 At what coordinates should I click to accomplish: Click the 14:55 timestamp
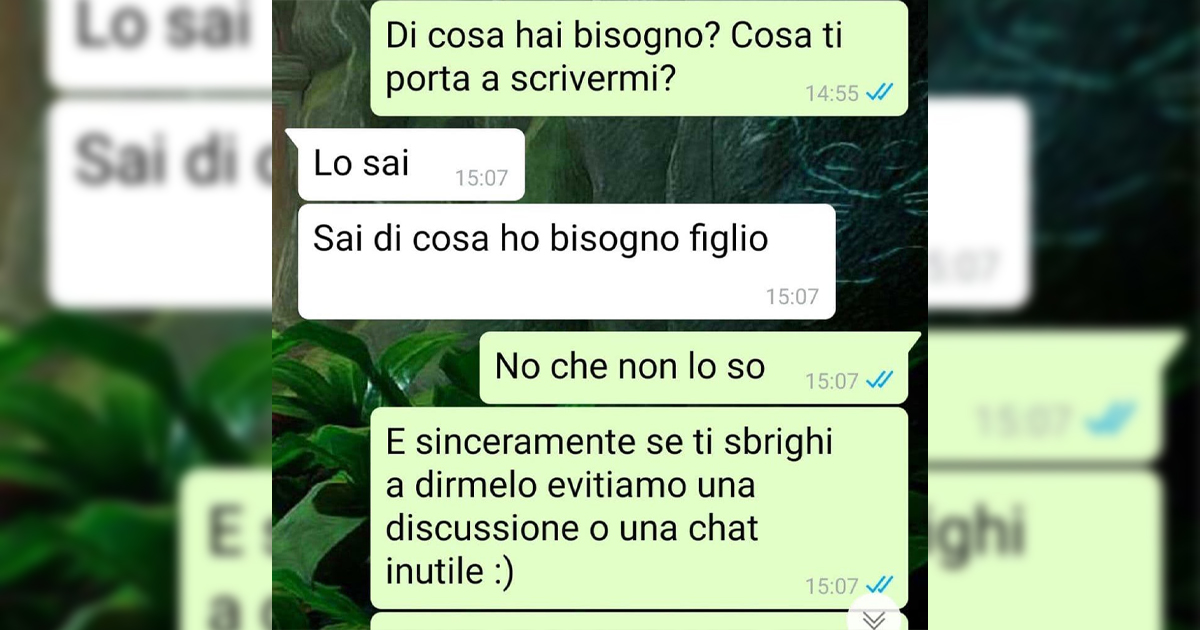pyautogui.click(x=832, y=94)
